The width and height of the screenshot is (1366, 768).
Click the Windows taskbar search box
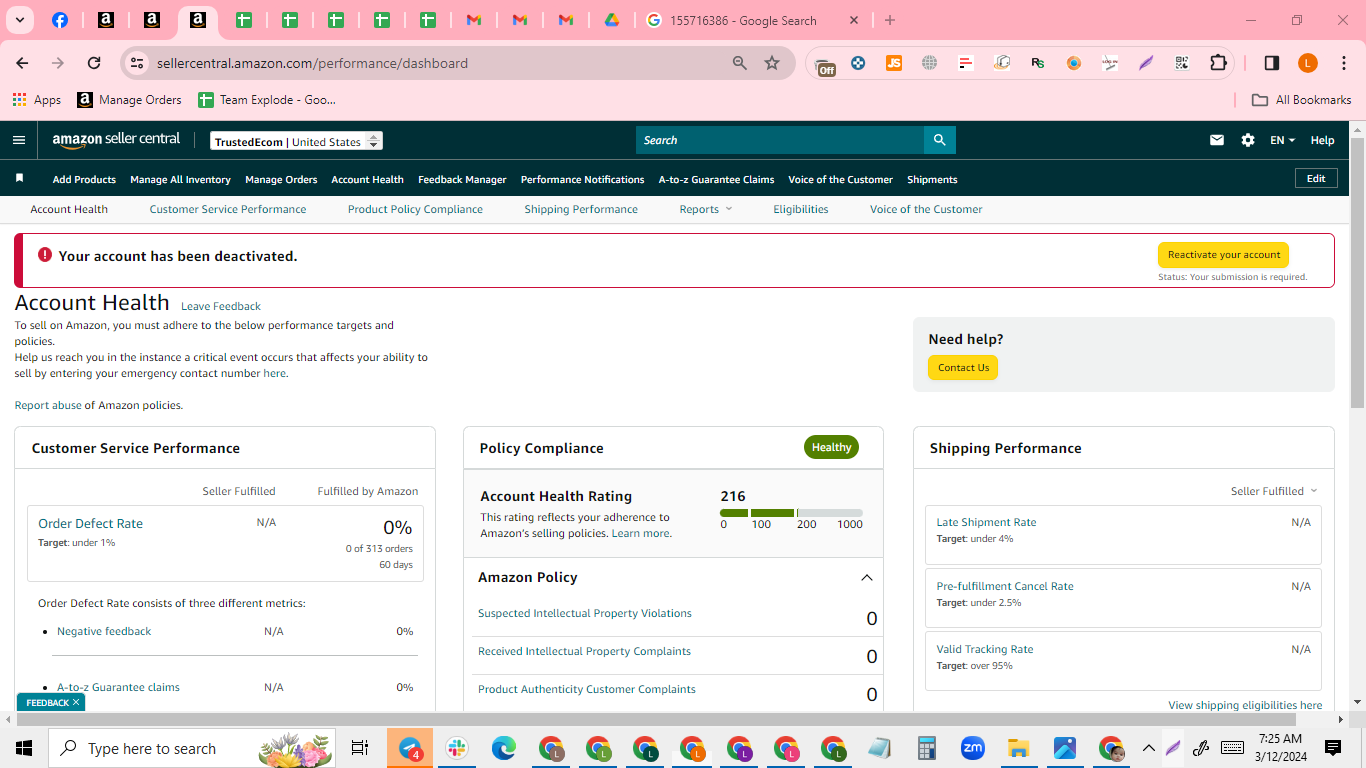point(194,748)
